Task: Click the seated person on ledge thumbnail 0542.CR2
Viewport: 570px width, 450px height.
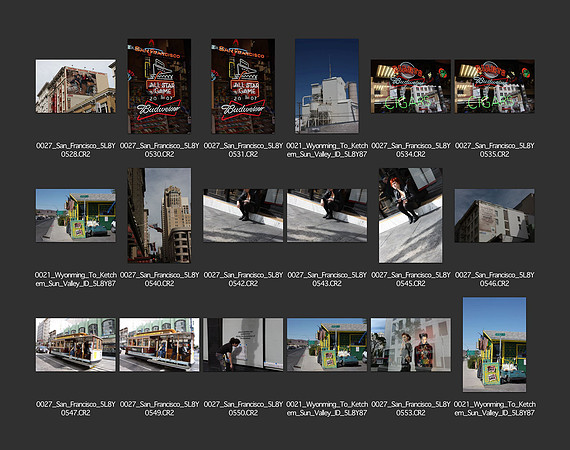Action: click(243, 216)
